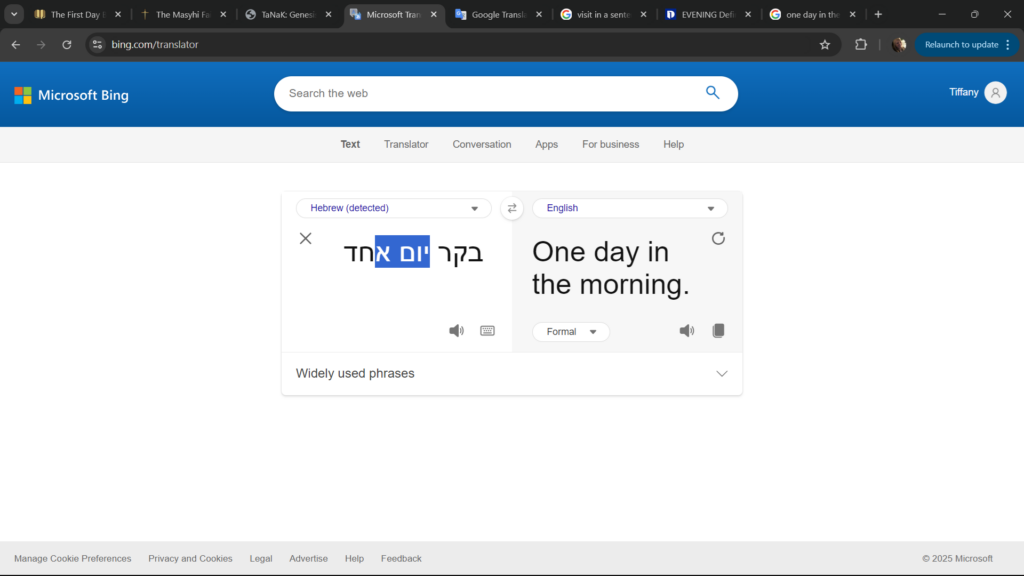Viewport: 1024px width, 576px height.
Task: Swap source and target languages
Action: [512, 208]
